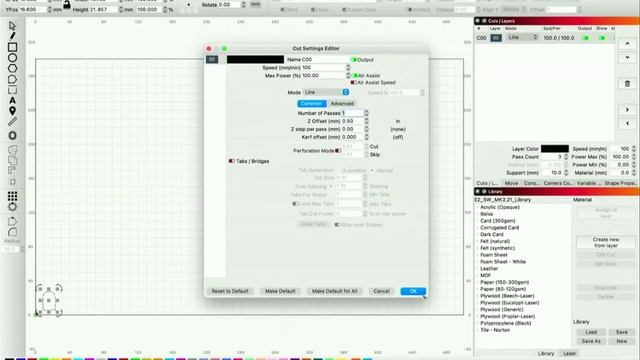Select the Edit Nodes tool

(x=12, y=79)
